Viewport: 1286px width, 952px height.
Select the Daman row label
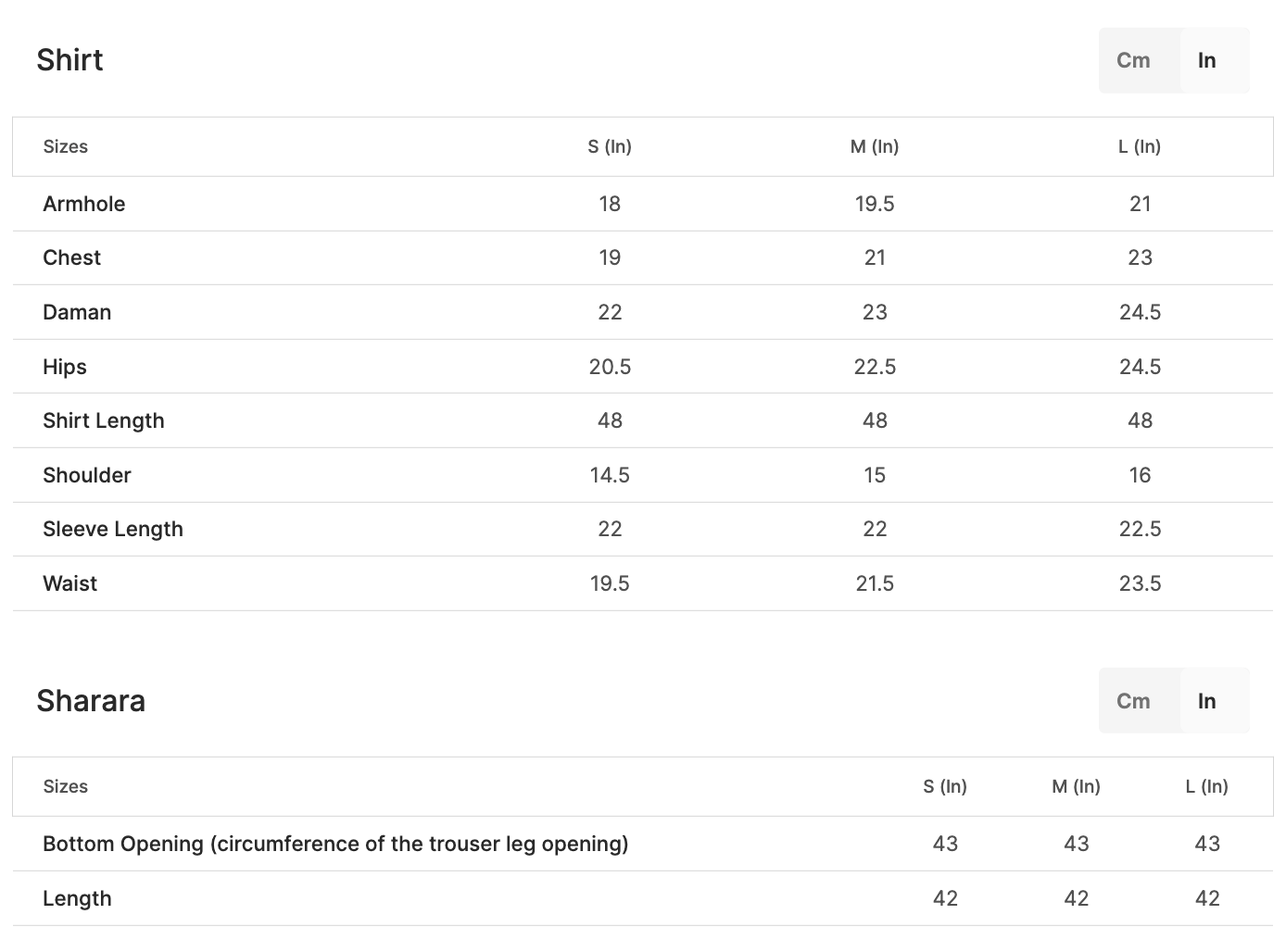pos(77,312)
